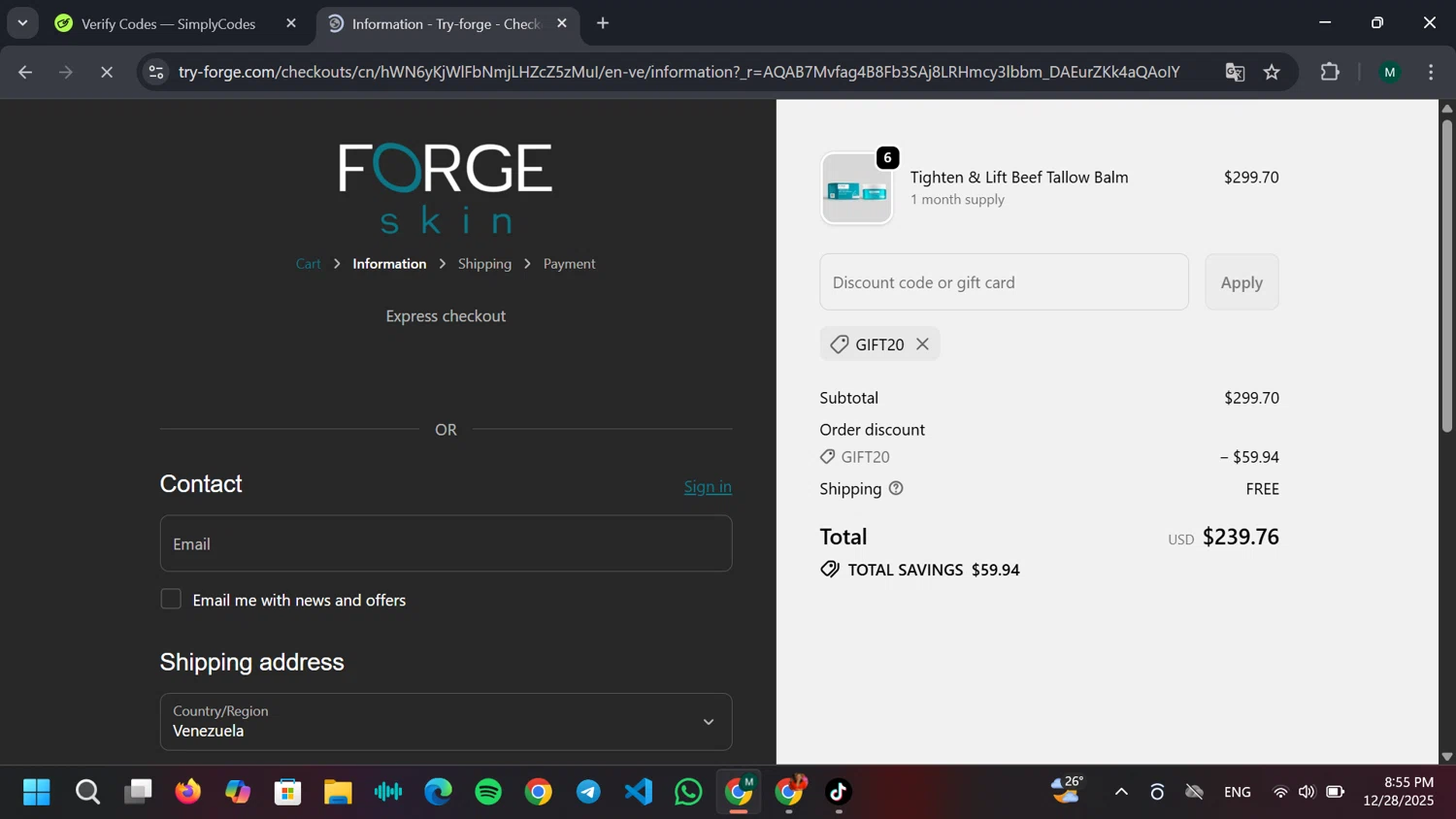
Task: Click scrollbar down arrow
Action: 1446,756
